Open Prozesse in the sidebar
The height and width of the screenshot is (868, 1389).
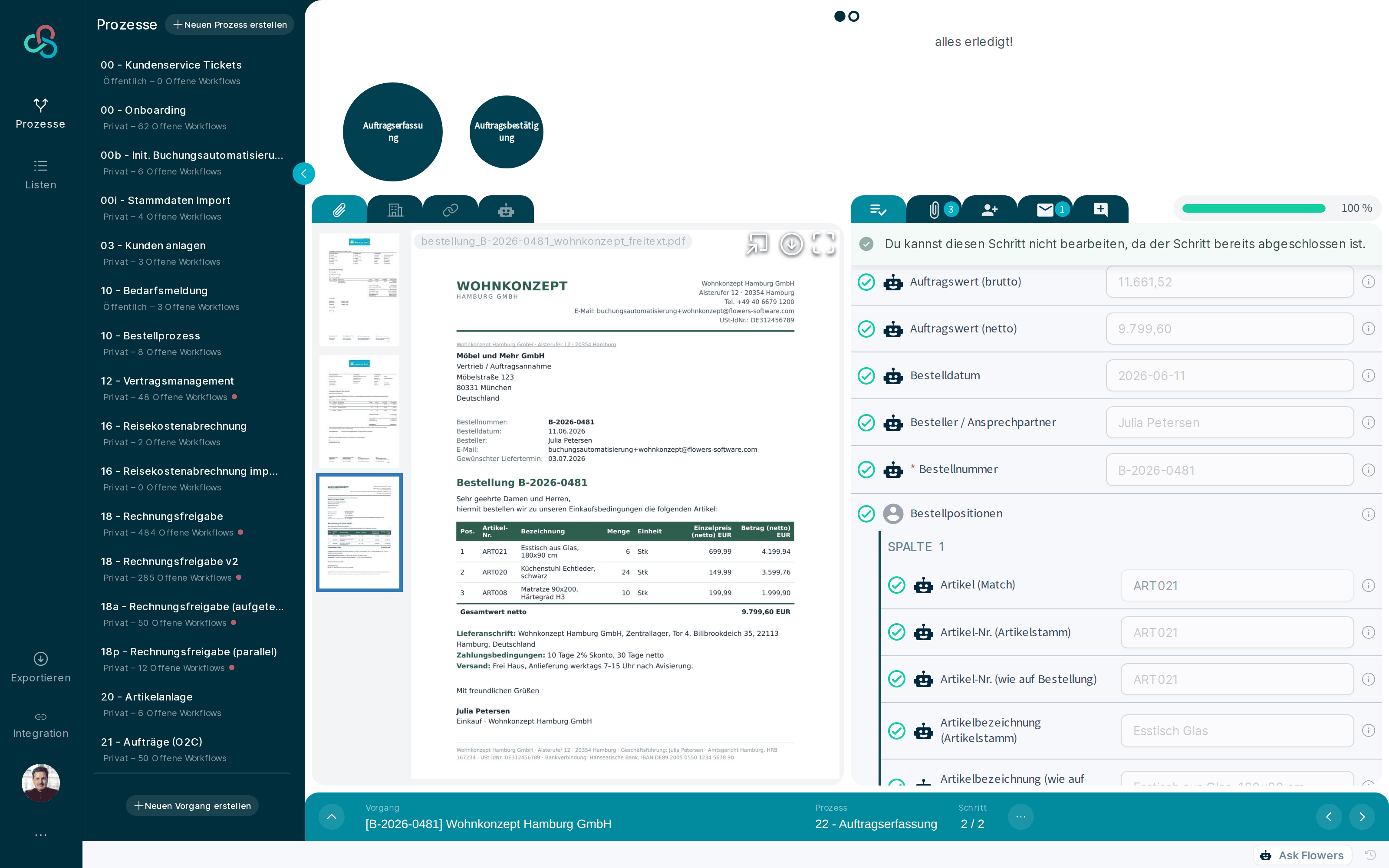41,113
